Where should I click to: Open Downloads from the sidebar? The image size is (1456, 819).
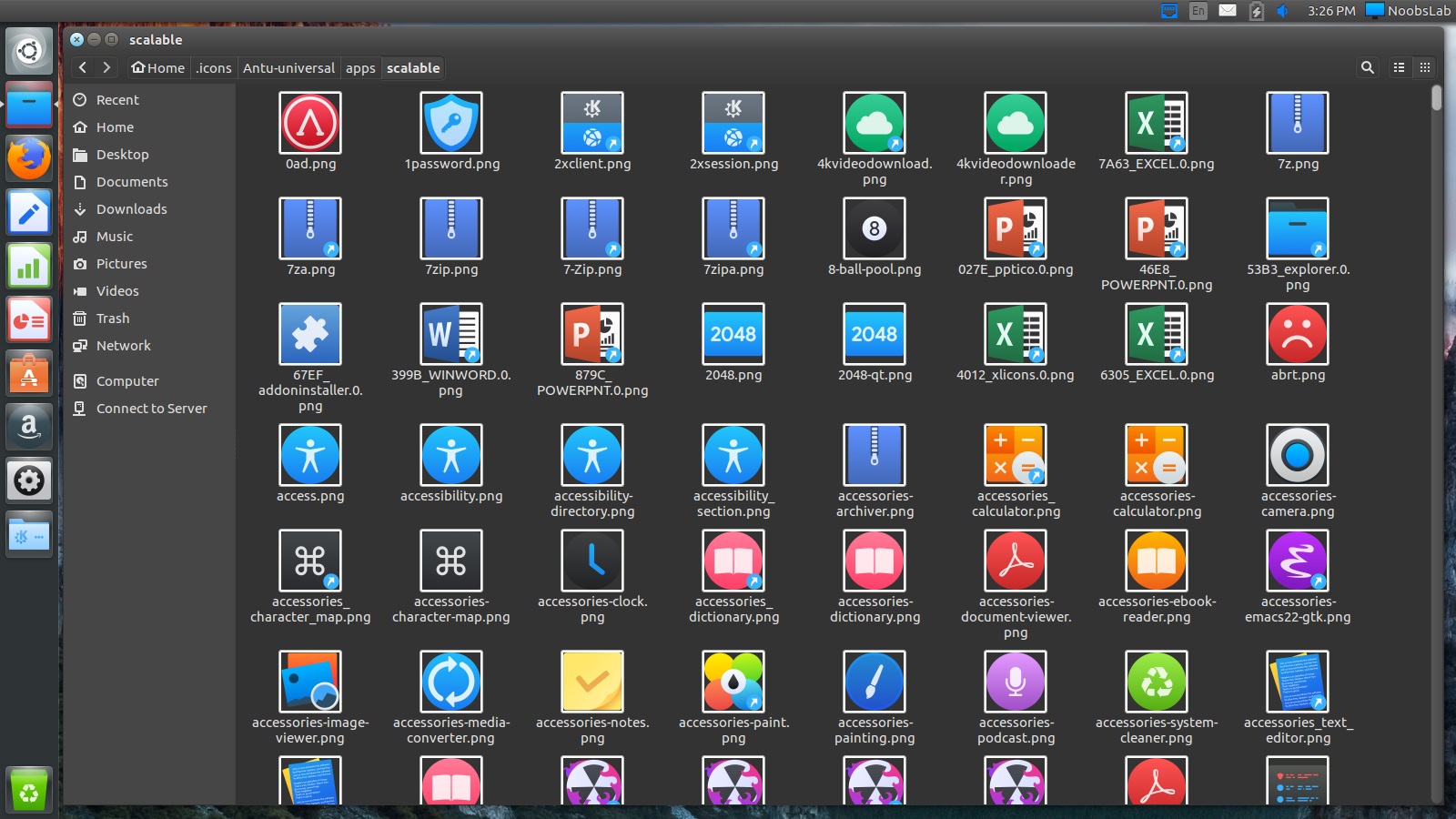click(x=132, y=209)
